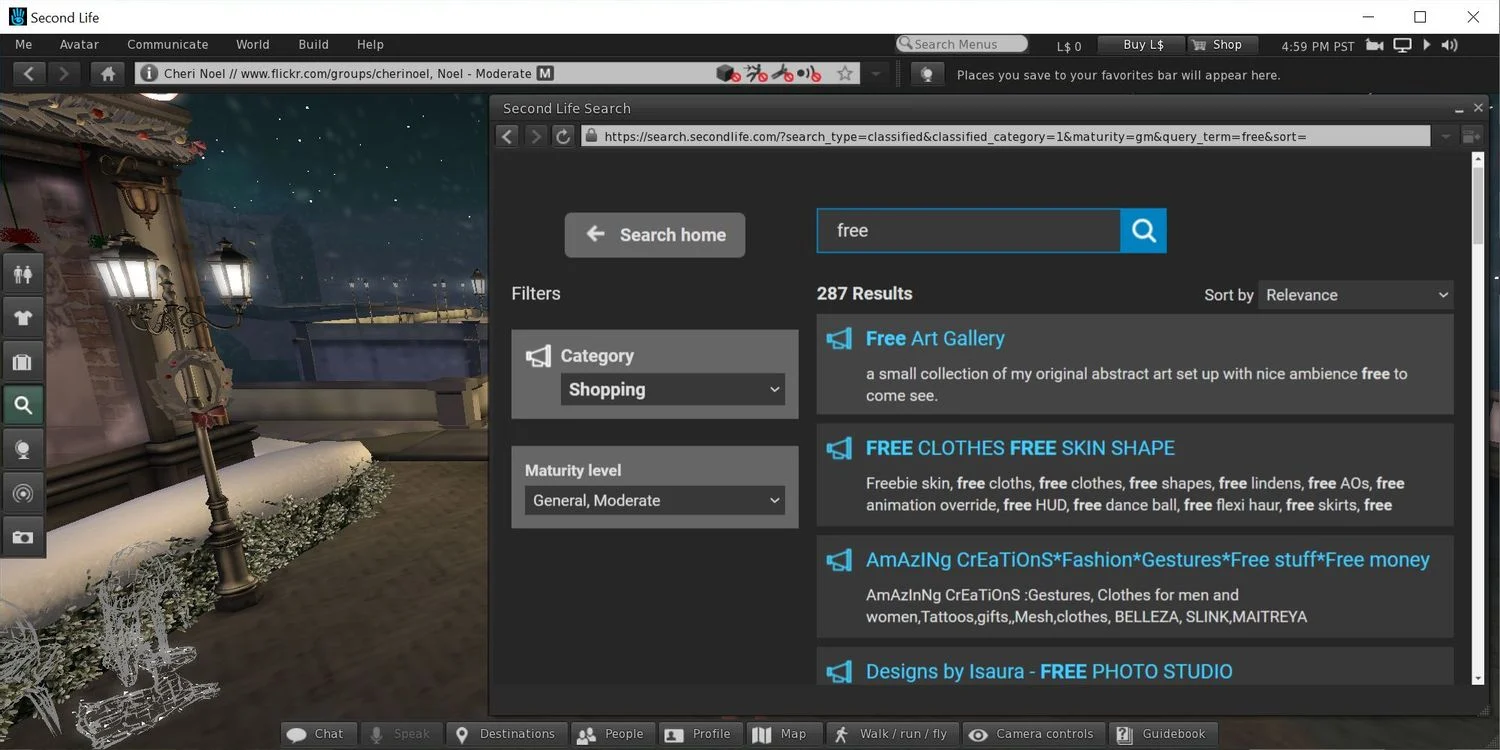Image resolution: width=1500 pixels, height=750 pixels.
Task: Open the Me menu
Action: pyautogui.click(x=24, y=45)
